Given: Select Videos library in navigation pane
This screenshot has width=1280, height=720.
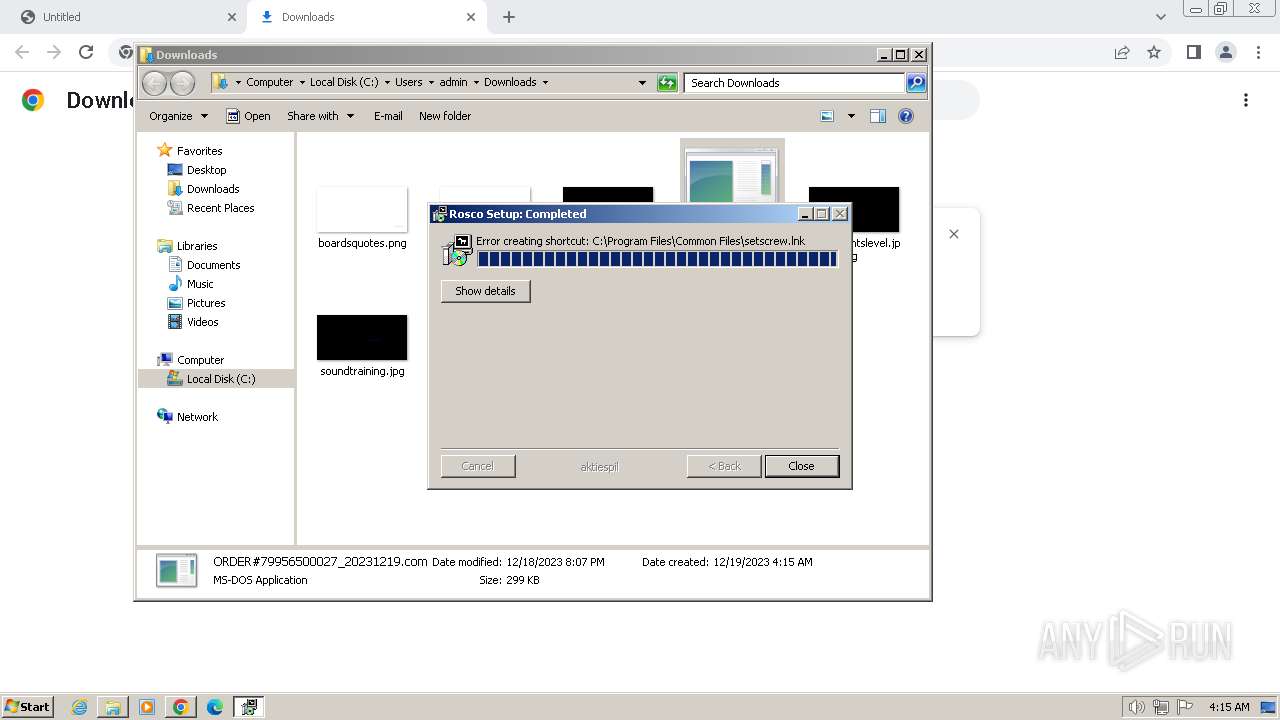Looking at the screenshot, I should 202,322.
